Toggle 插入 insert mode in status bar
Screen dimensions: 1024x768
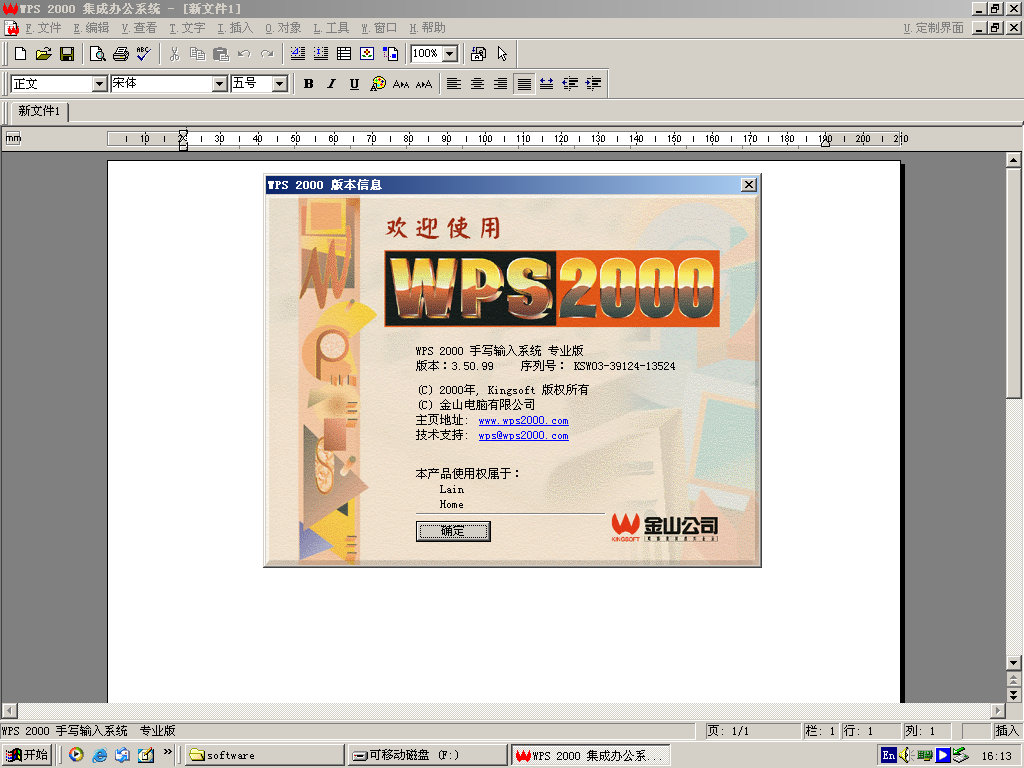click(1006, 731)
